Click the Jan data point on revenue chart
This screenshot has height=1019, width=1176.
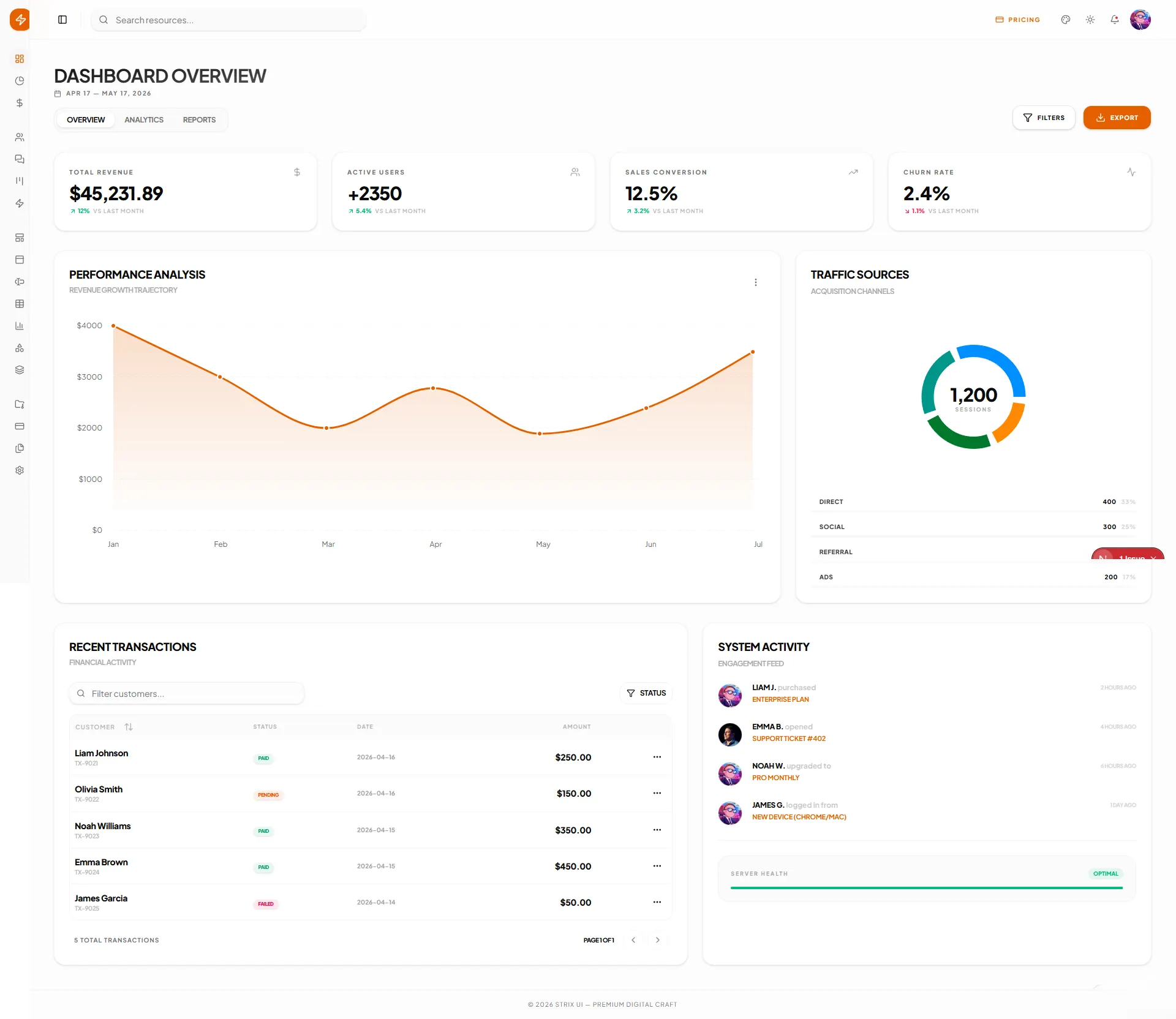pyautogui.click(x=113, y=326)
